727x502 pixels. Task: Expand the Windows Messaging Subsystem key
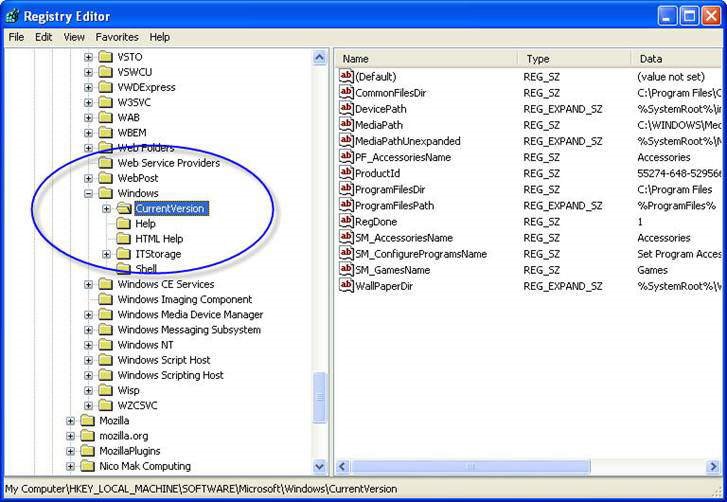click(88, 330)
